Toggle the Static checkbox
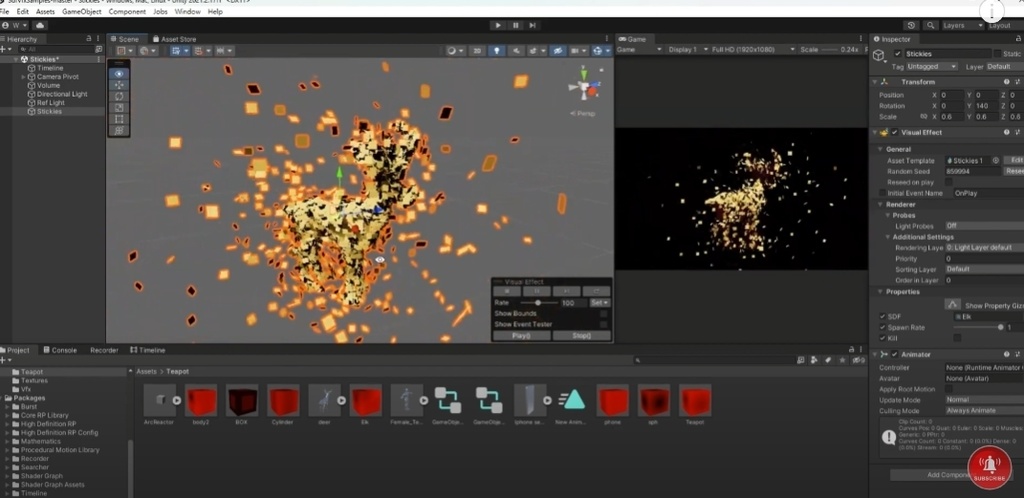The height and width of the screenshot is (498, 1024). (x=997, y=54)
